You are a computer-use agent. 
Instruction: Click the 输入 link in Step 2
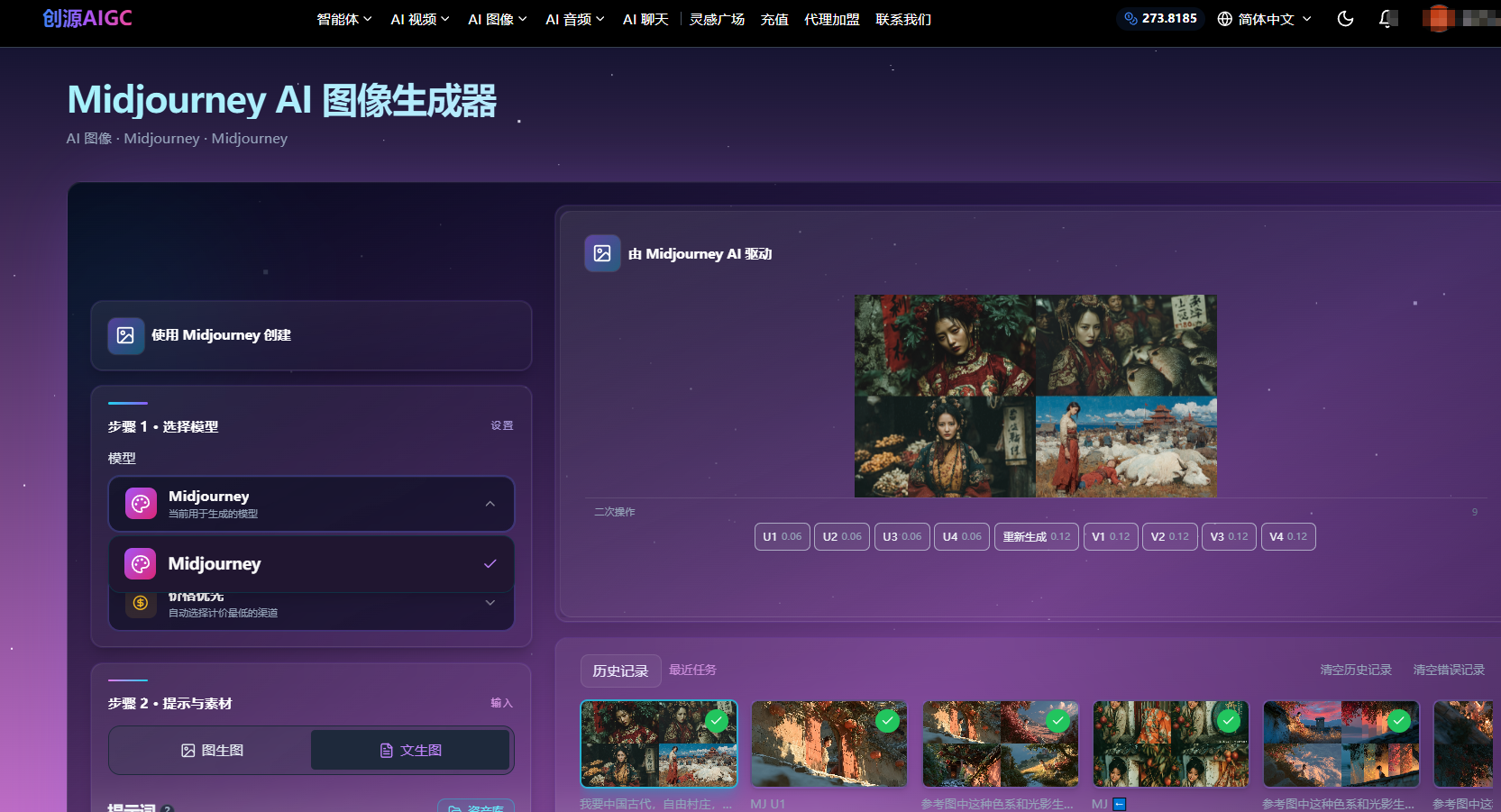tap(502, 703)
